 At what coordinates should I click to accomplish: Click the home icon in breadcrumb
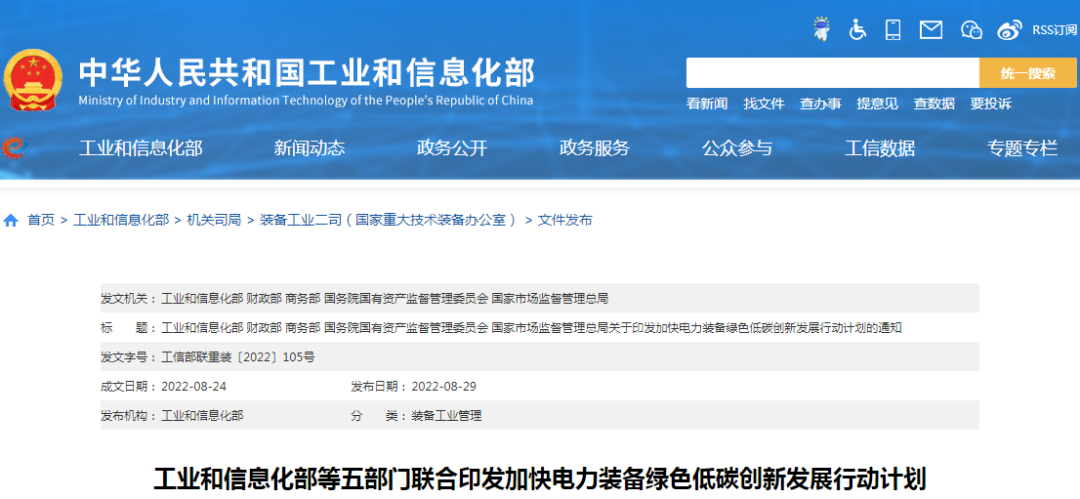[11, 220]
